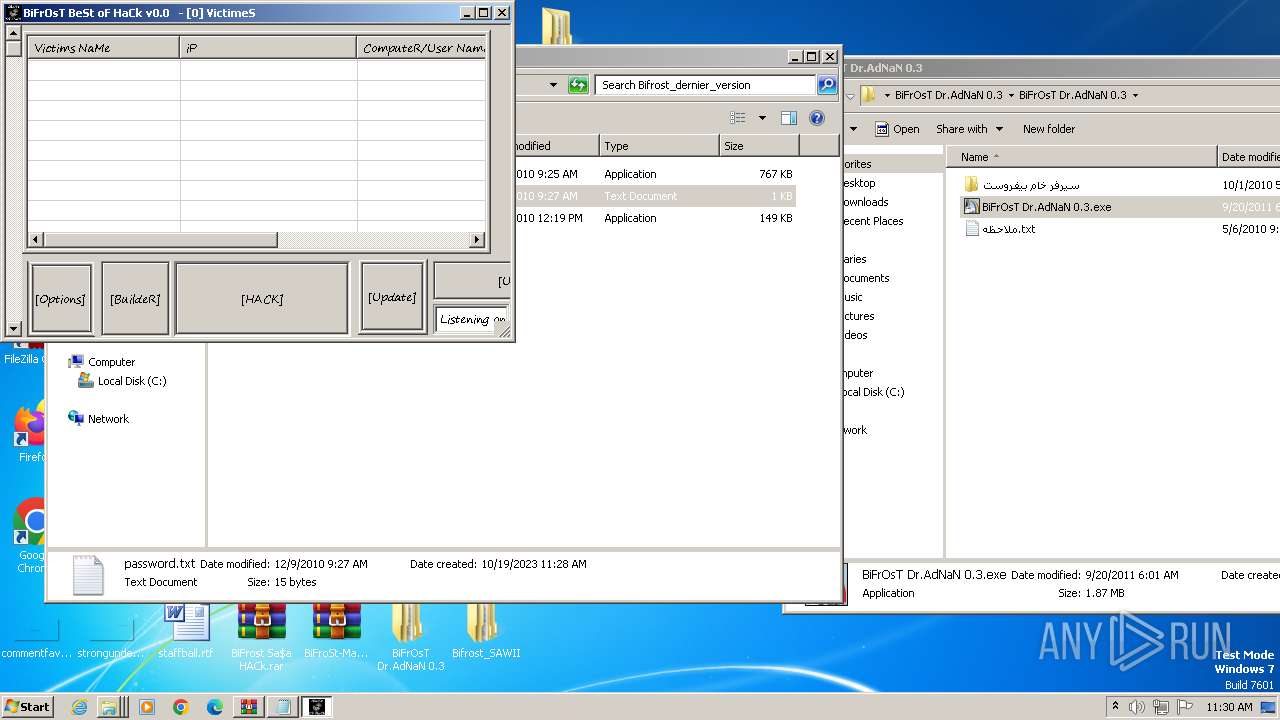1280x720 pixels.
Task: Click the volume speaker tray icon
Action: tap(1137, 706)
